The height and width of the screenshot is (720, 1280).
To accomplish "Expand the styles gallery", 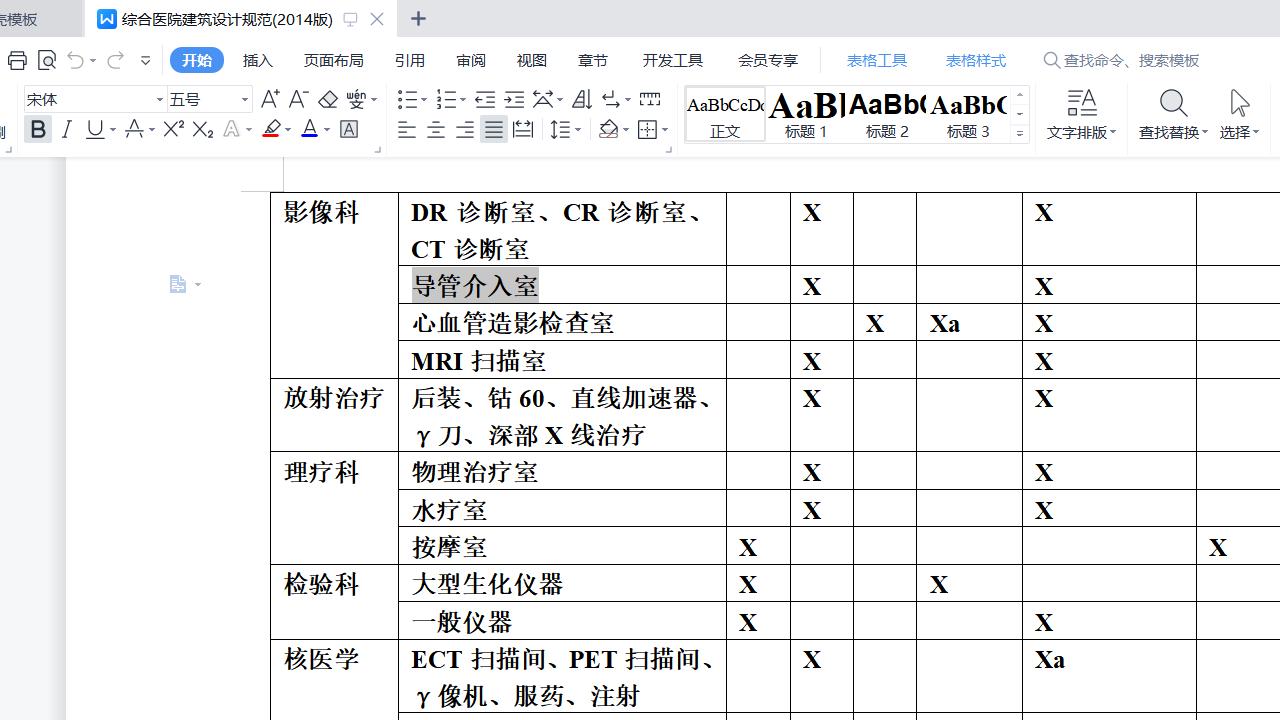I will coord(1020,133).
